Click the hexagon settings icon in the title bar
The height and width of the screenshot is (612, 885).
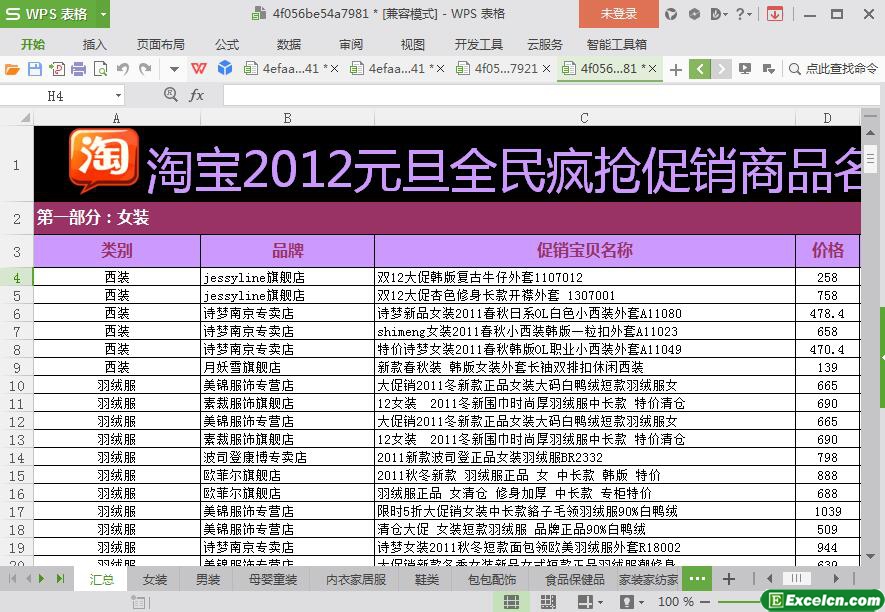click(695, 14)
